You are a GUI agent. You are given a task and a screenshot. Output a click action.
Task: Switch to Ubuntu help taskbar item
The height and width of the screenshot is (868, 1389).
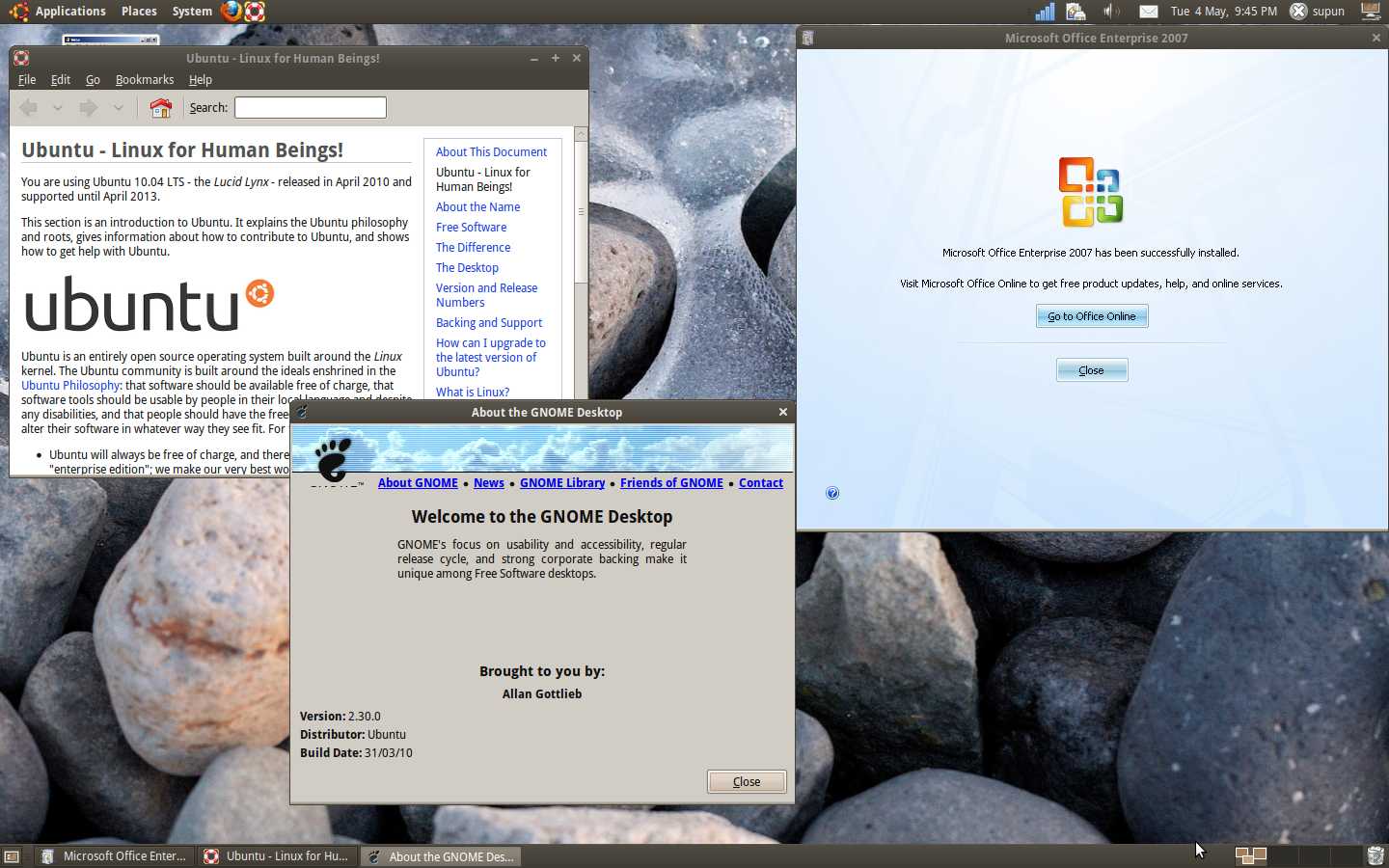click(278, 856)
